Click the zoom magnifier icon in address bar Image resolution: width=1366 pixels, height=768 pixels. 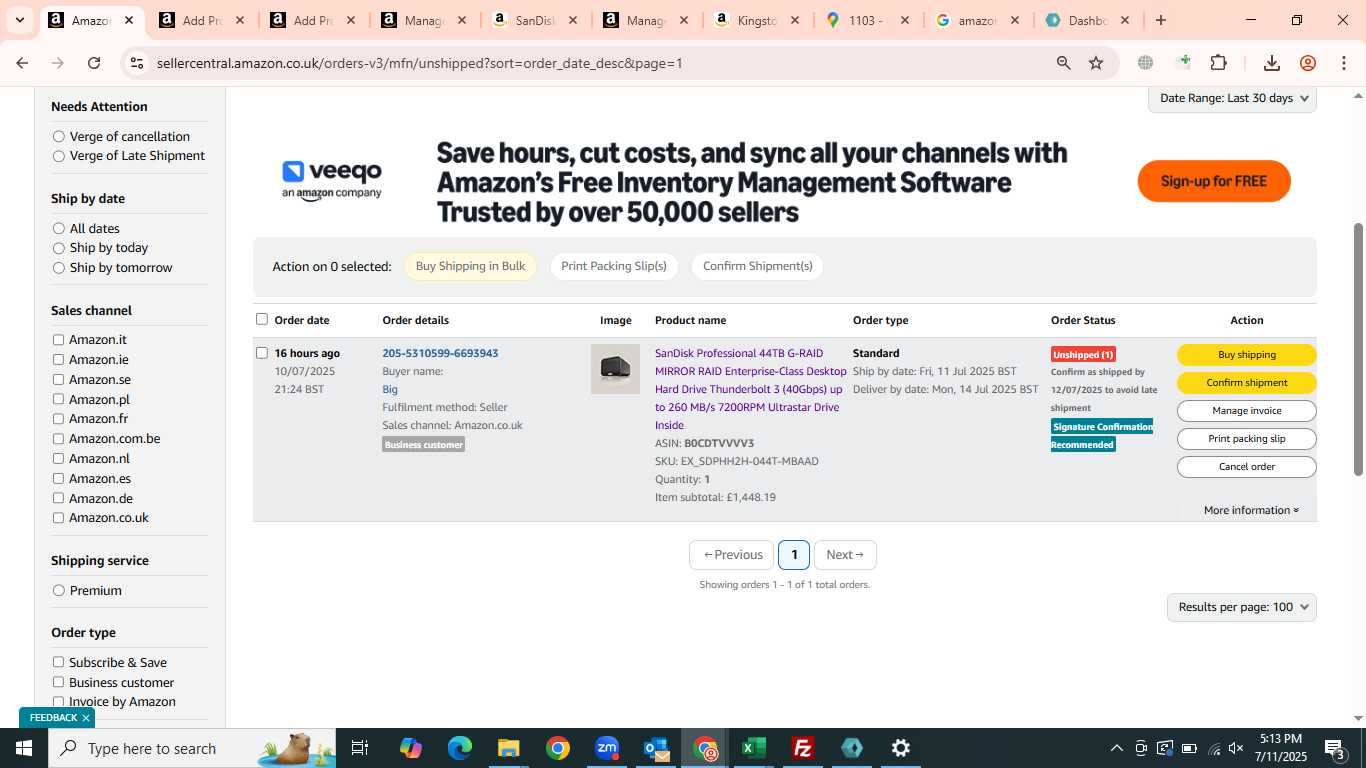click(x=1064, y=63)
